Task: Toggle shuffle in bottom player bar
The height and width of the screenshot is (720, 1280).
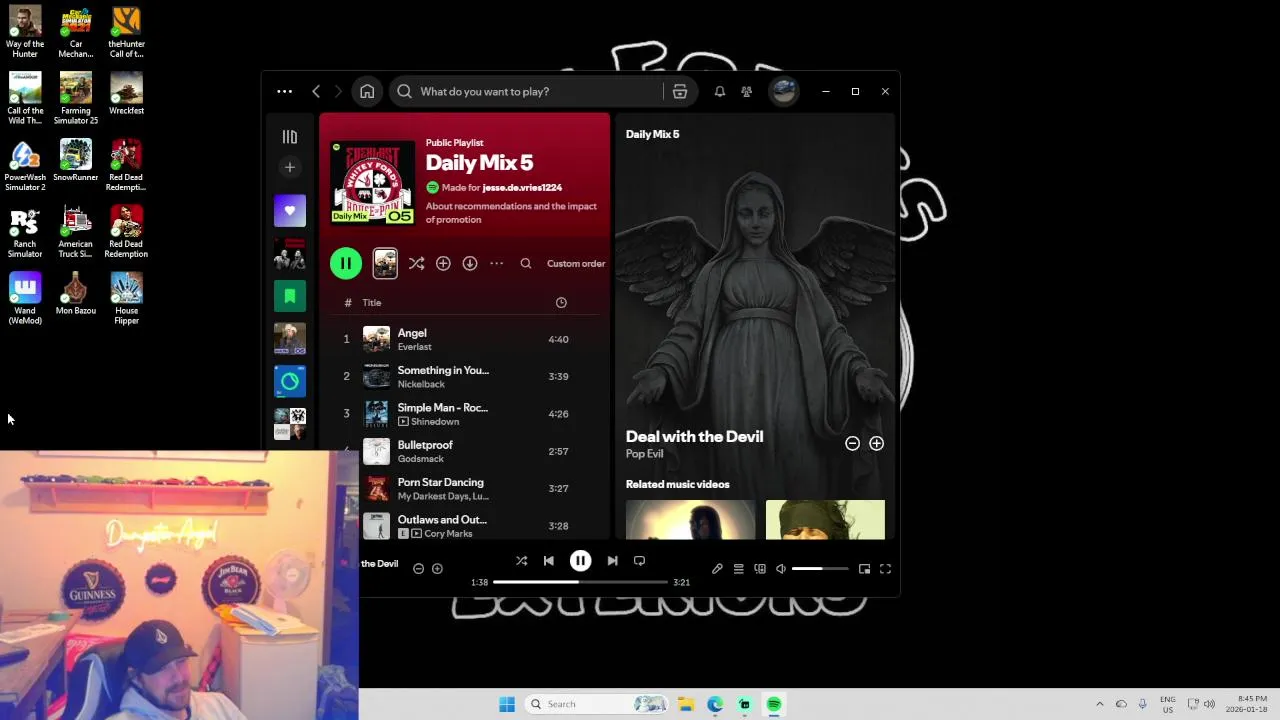Action: [x=521, y=561]
